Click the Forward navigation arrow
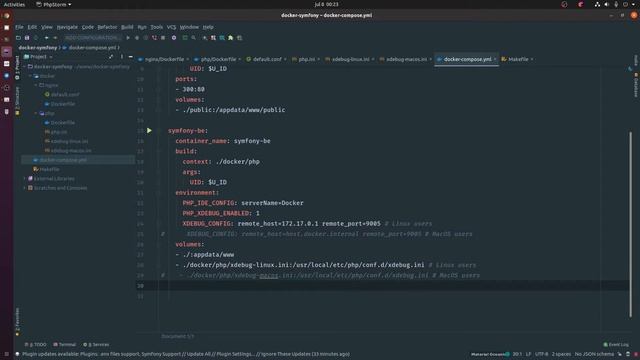This screenshot has height=360, width=640. [x=55, y=38]
